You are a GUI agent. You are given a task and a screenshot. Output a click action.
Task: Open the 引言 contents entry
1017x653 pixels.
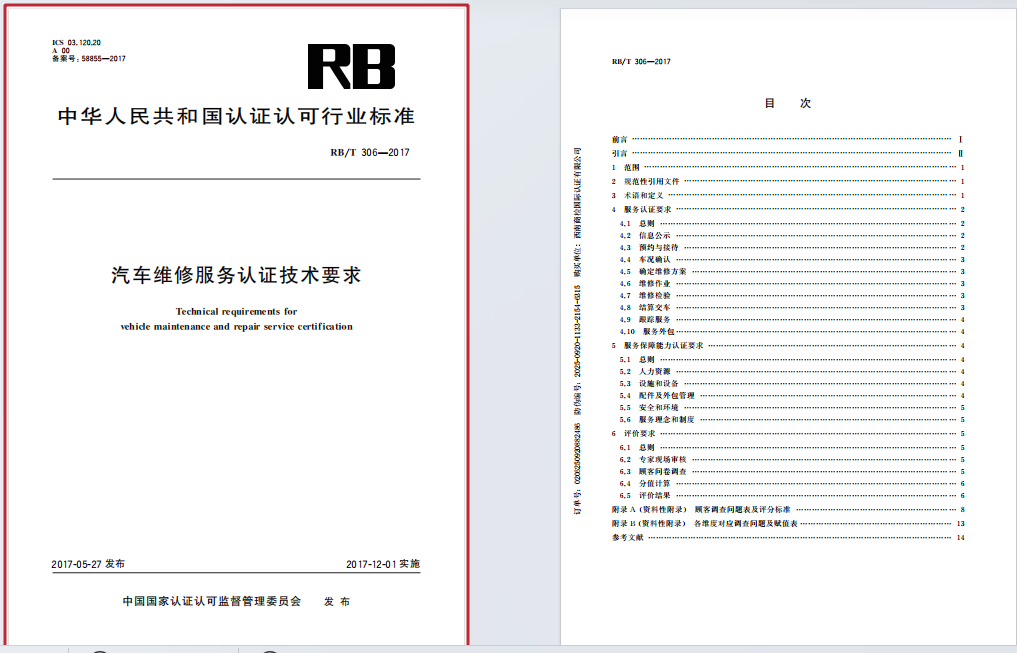pos(787,154)
